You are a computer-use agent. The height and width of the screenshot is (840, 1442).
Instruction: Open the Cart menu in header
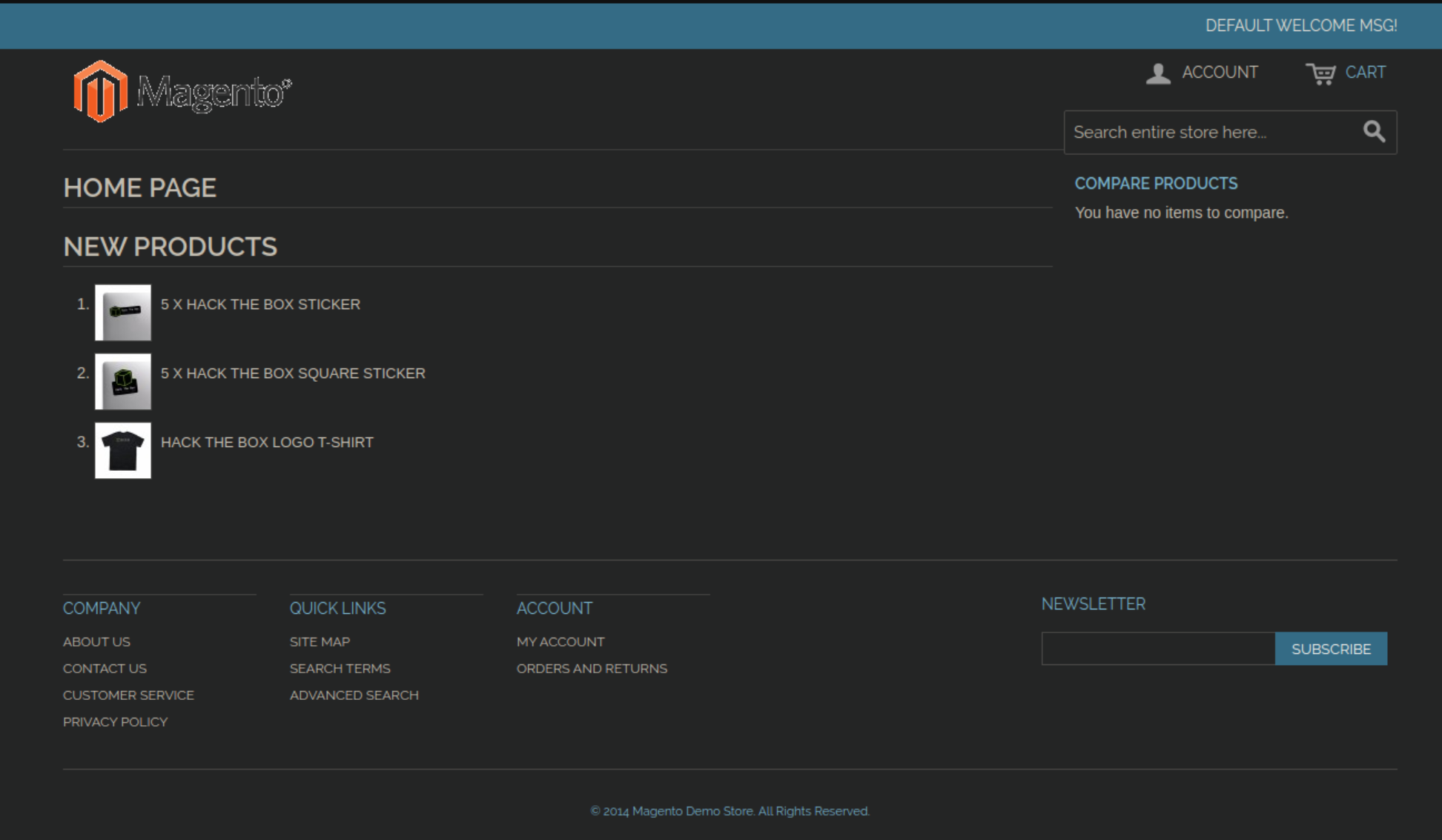(x=1365, y=73)
